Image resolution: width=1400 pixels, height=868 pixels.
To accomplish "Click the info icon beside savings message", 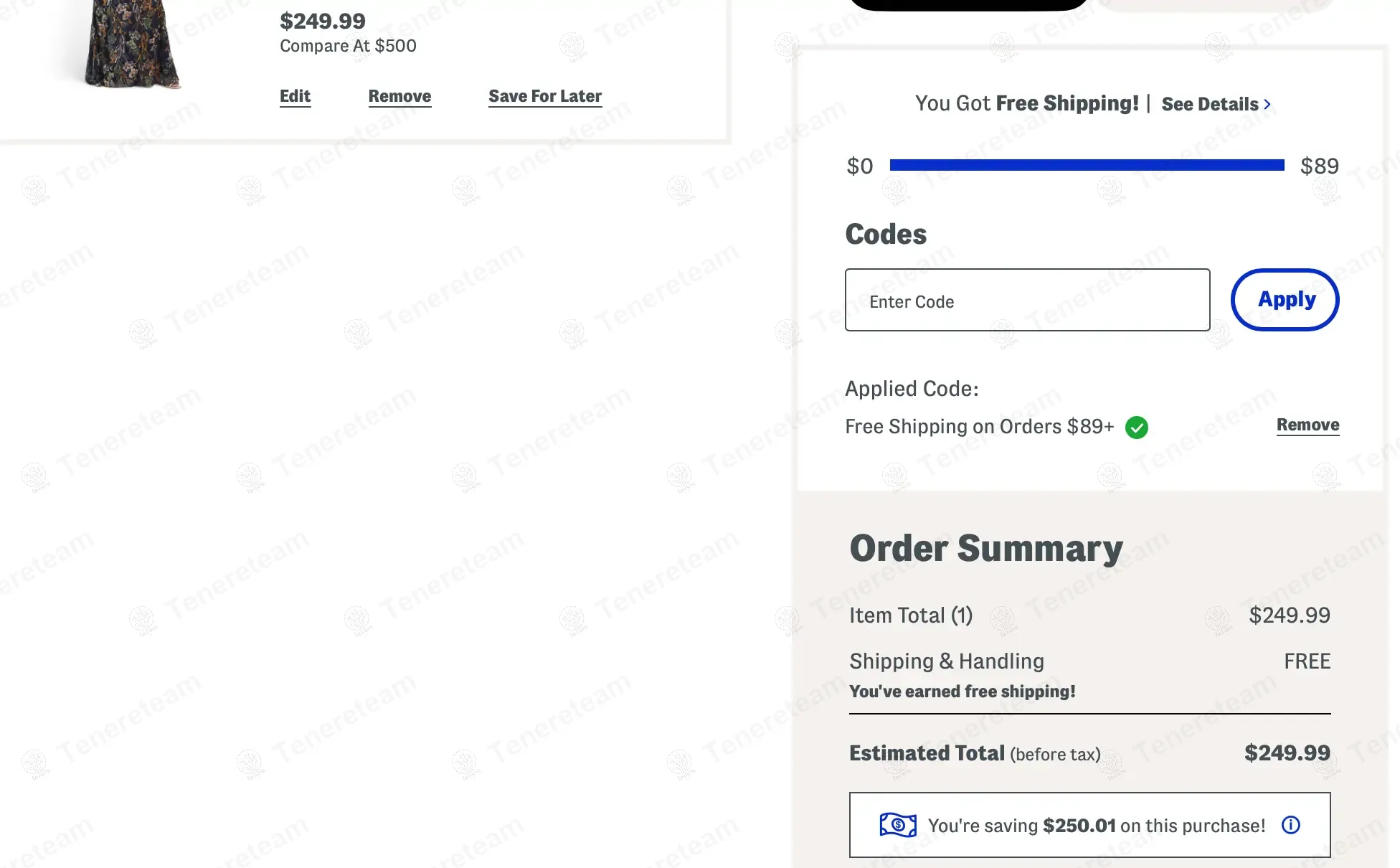I will (1290, 825).
